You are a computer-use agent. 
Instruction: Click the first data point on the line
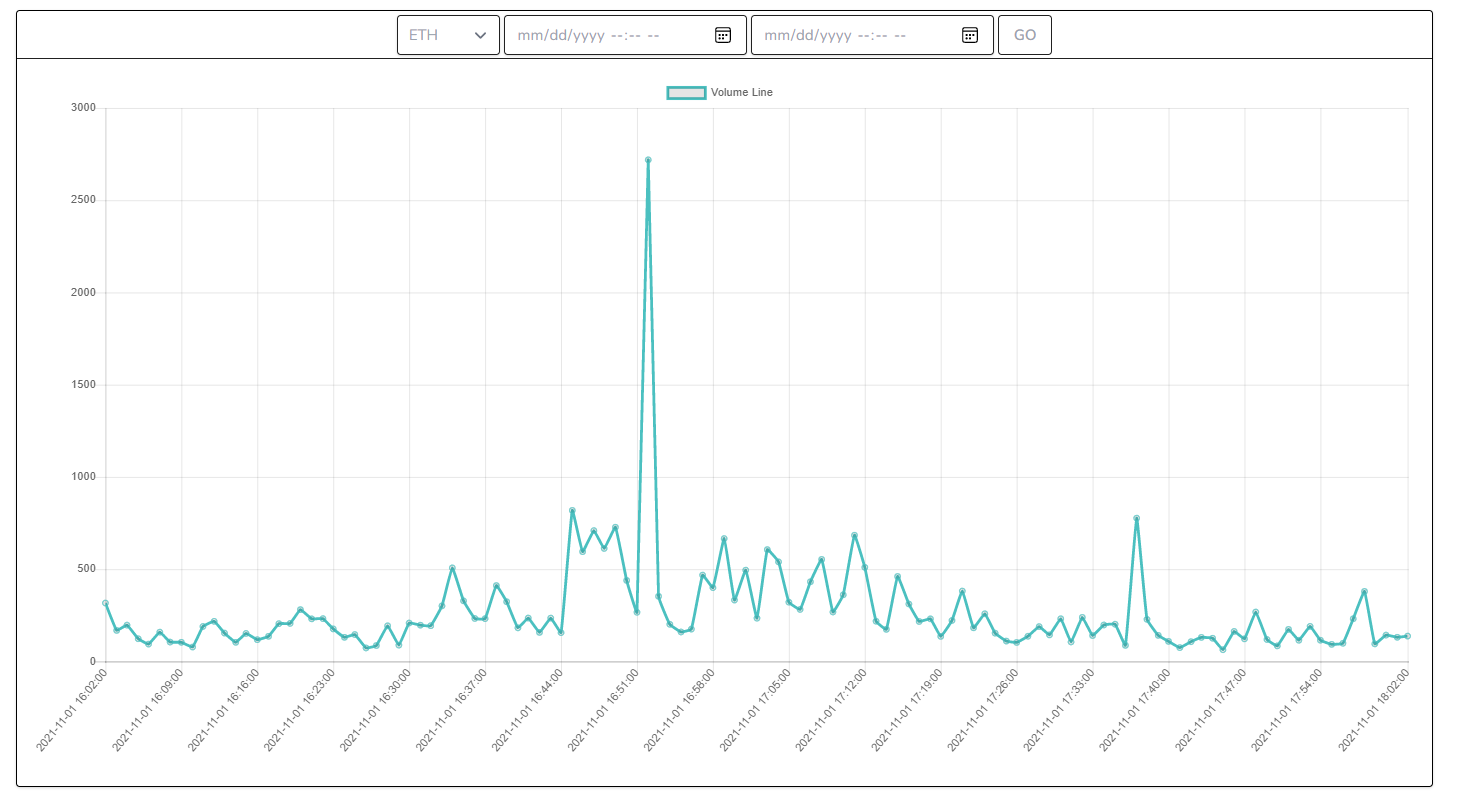click(105, 603)
